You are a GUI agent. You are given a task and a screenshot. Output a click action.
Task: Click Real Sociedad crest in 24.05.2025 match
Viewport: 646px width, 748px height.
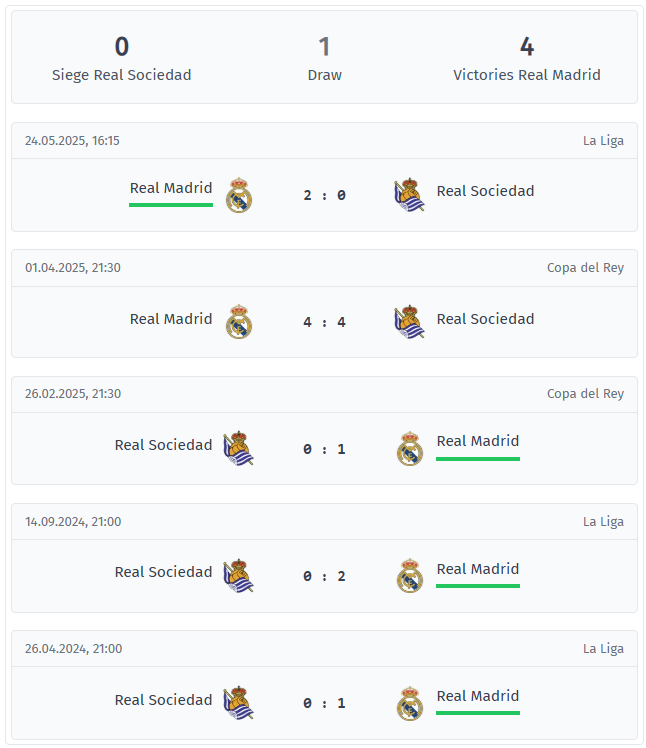coord(409,195)
